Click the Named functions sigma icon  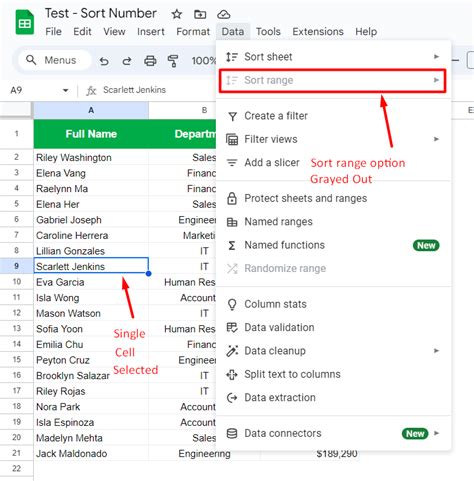[x=232, y=245]
